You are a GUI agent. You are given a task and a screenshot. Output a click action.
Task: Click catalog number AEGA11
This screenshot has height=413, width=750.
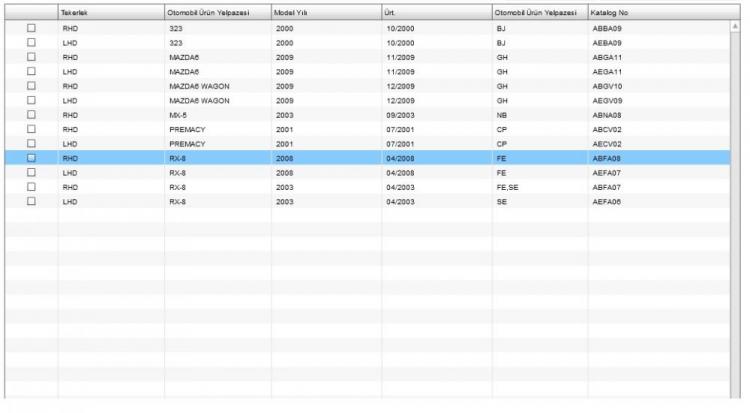(607, 72)
